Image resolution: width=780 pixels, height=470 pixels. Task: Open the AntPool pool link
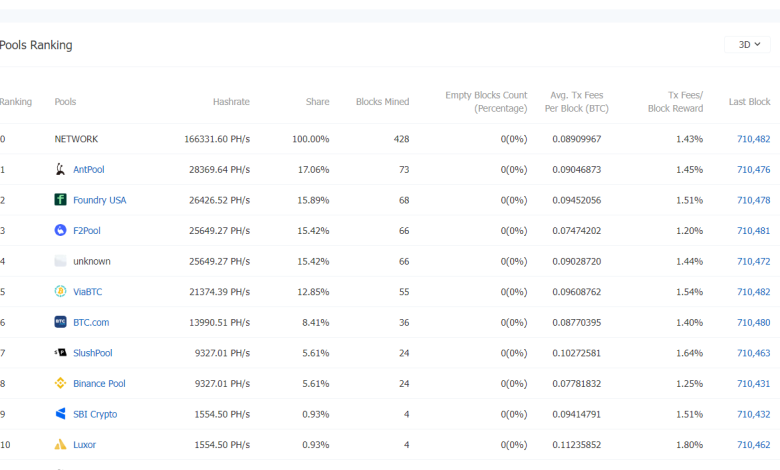click(88, 170)
